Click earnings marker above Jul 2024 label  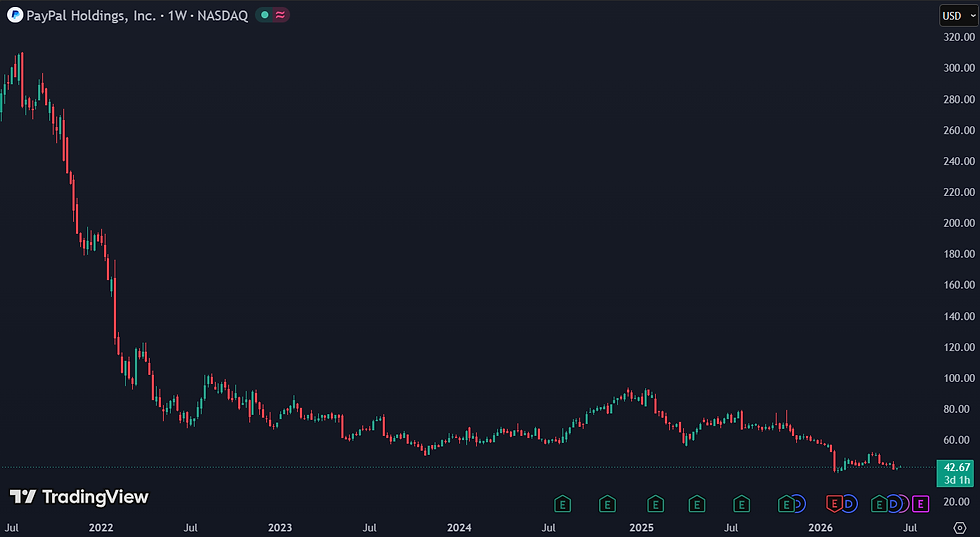(562, 503)
